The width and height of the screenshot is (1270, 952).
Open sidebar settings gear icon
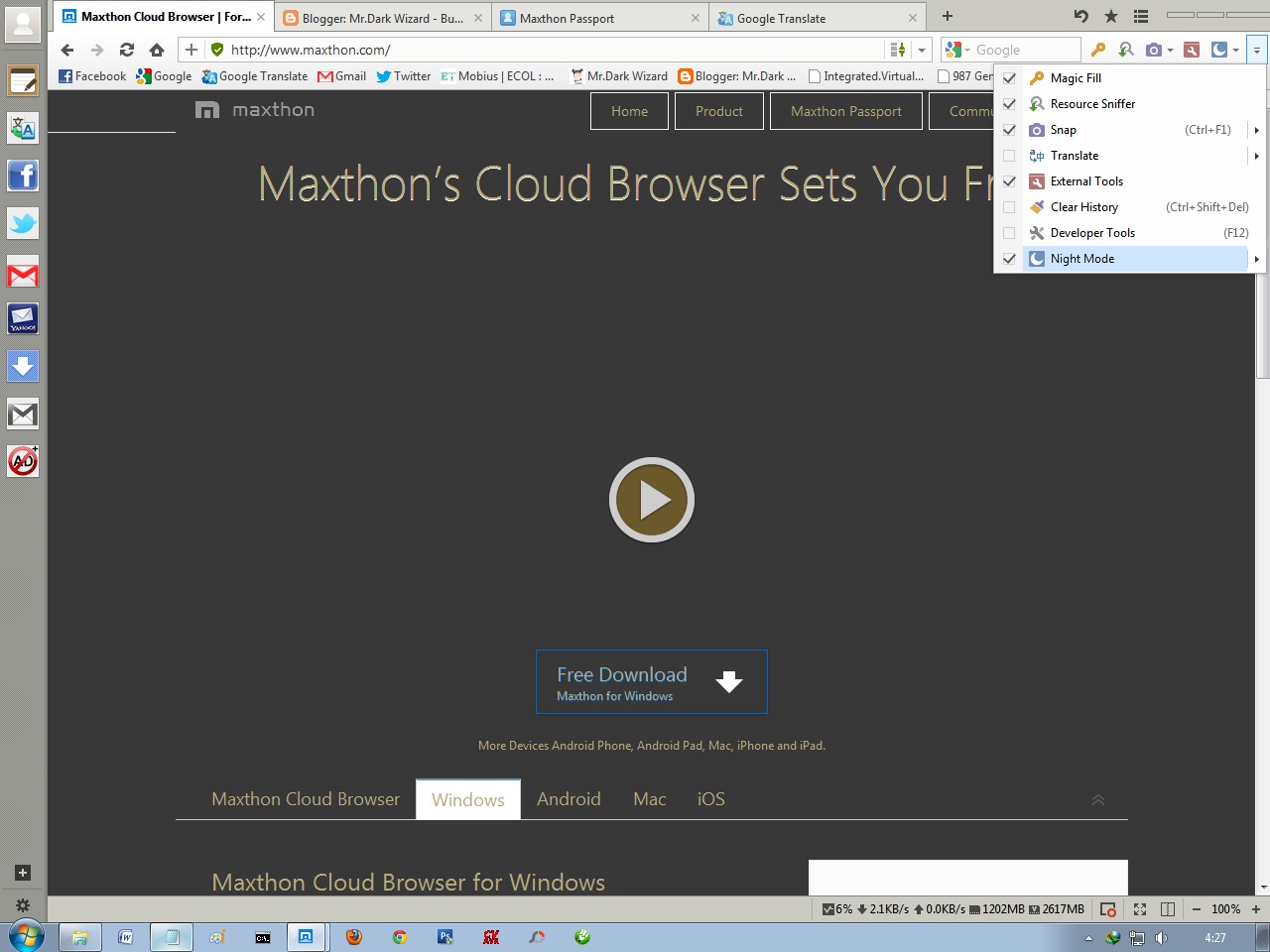(23, 905)
